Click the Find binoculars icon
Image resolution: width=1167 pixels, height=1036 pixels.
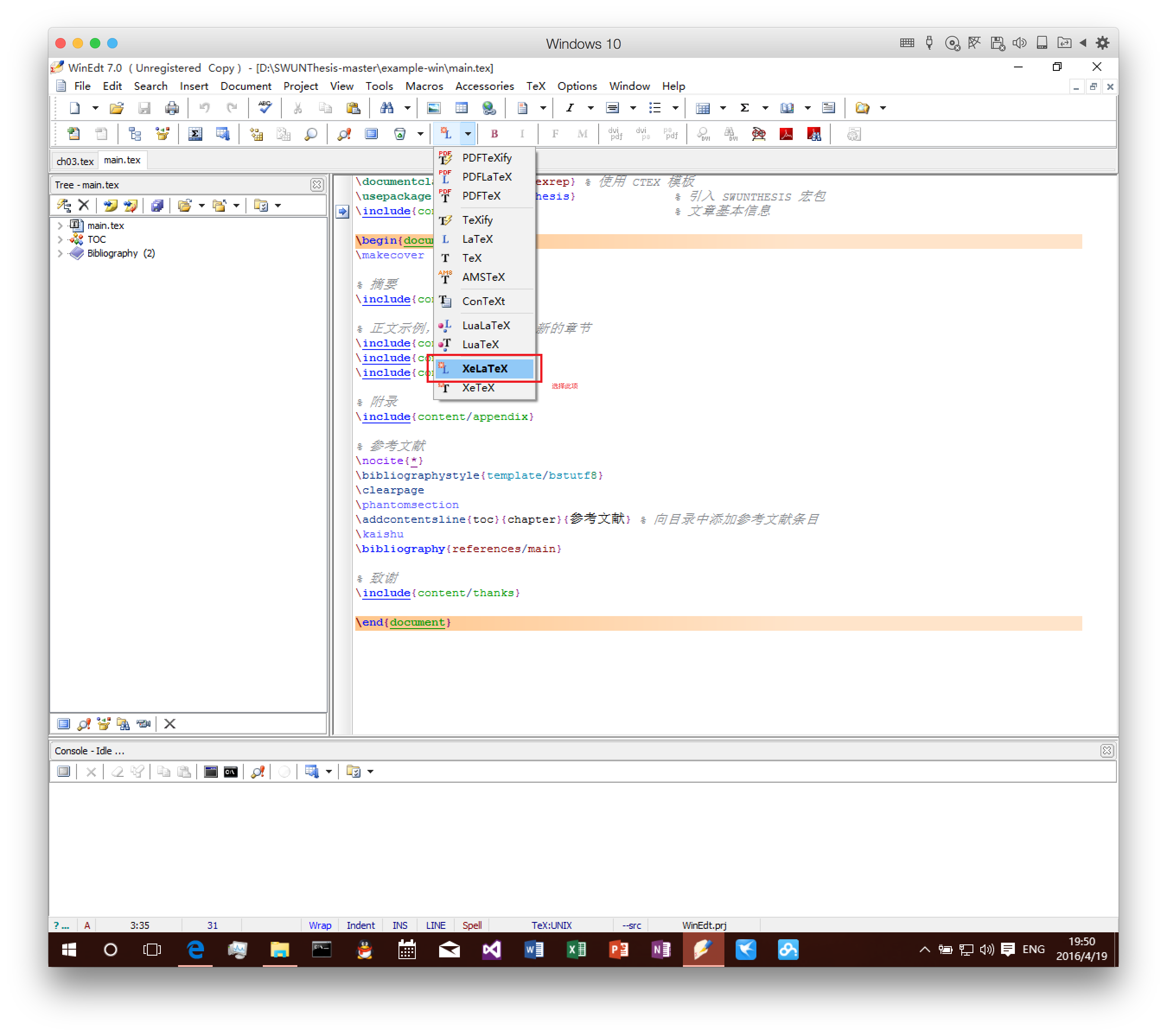tap(386, 108)
